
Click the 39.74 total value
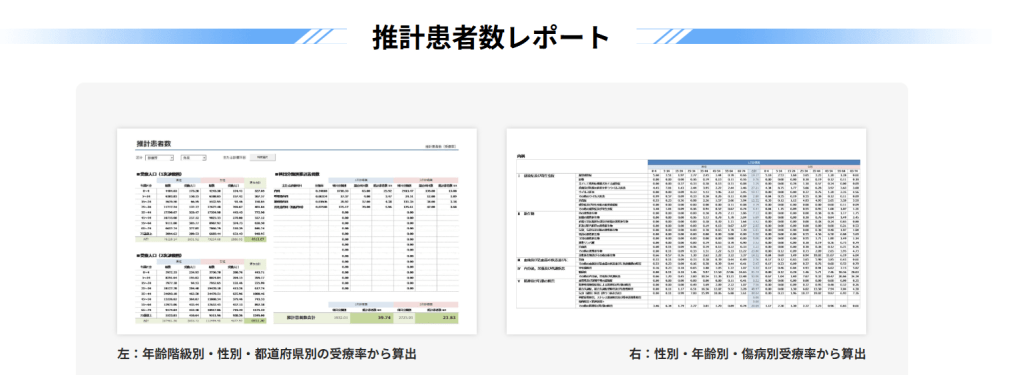point(384,318)
